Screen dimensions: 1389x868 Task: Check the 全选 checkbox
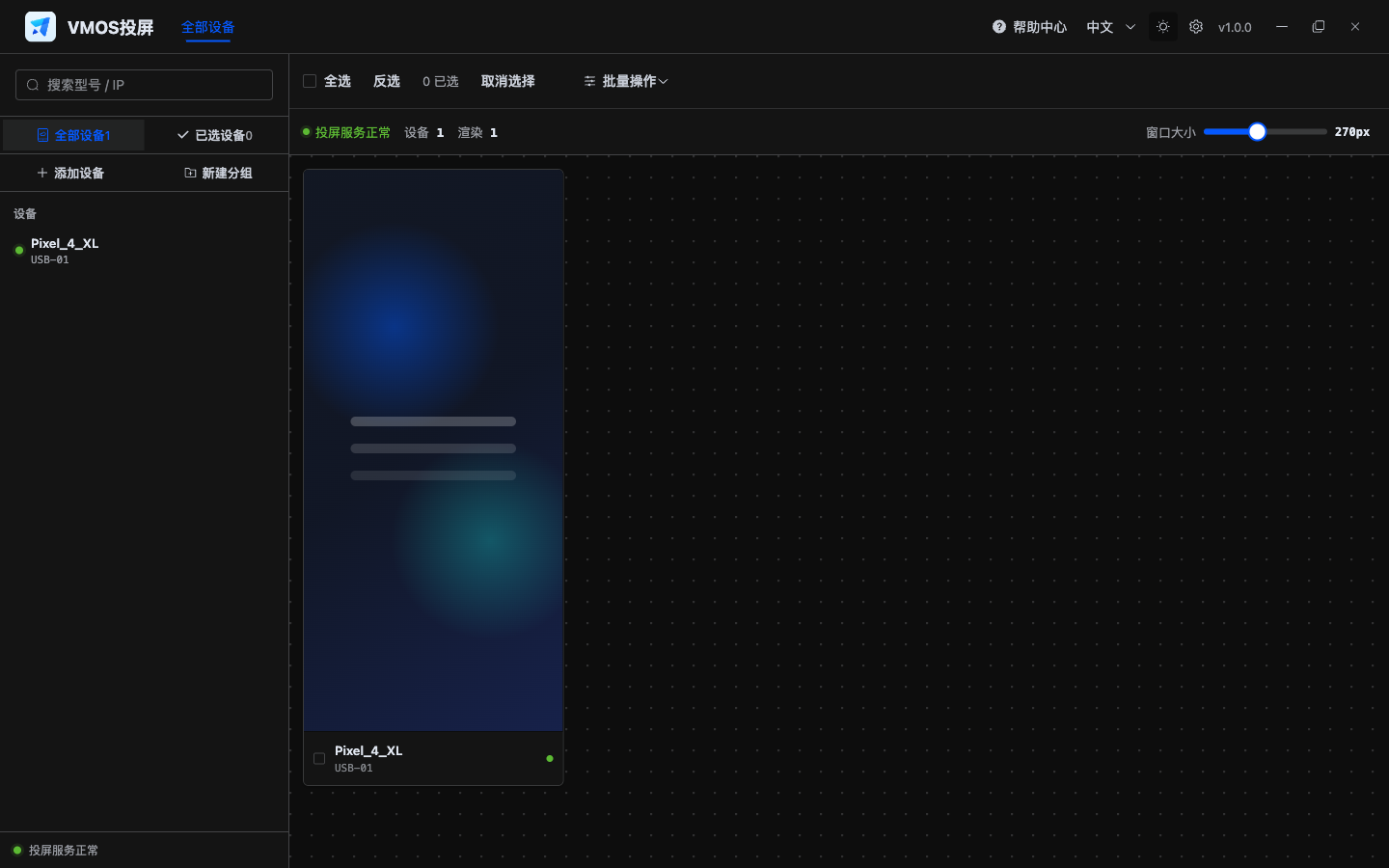(310, 81)
